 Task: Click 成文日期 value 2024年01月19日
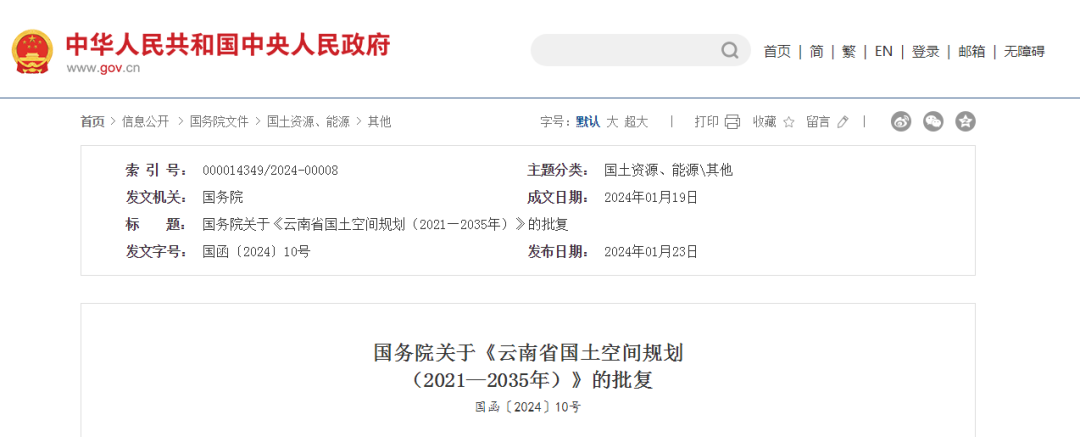[x=651, y=198]
